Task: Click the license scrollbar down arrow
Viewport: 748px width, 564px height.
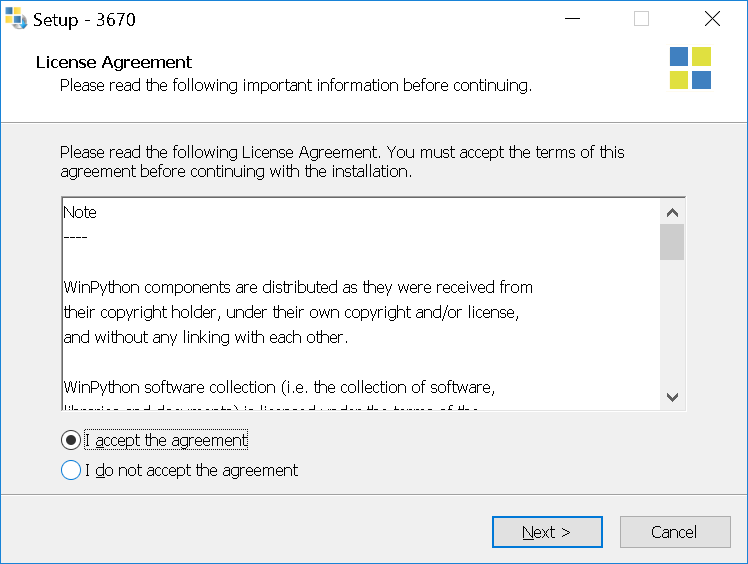Action: pos(672,397)
